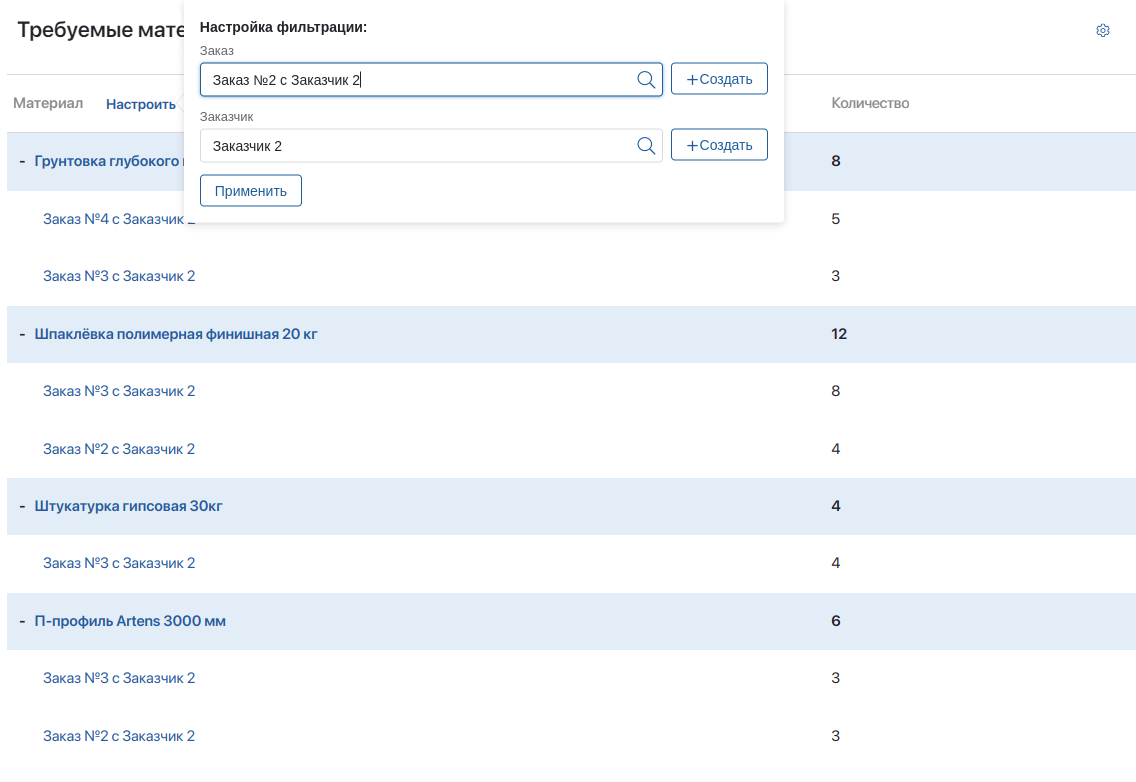This screenshot has height=782, width=1136.
Task: Click the Количество column header
Action: [x=870, y=103]
